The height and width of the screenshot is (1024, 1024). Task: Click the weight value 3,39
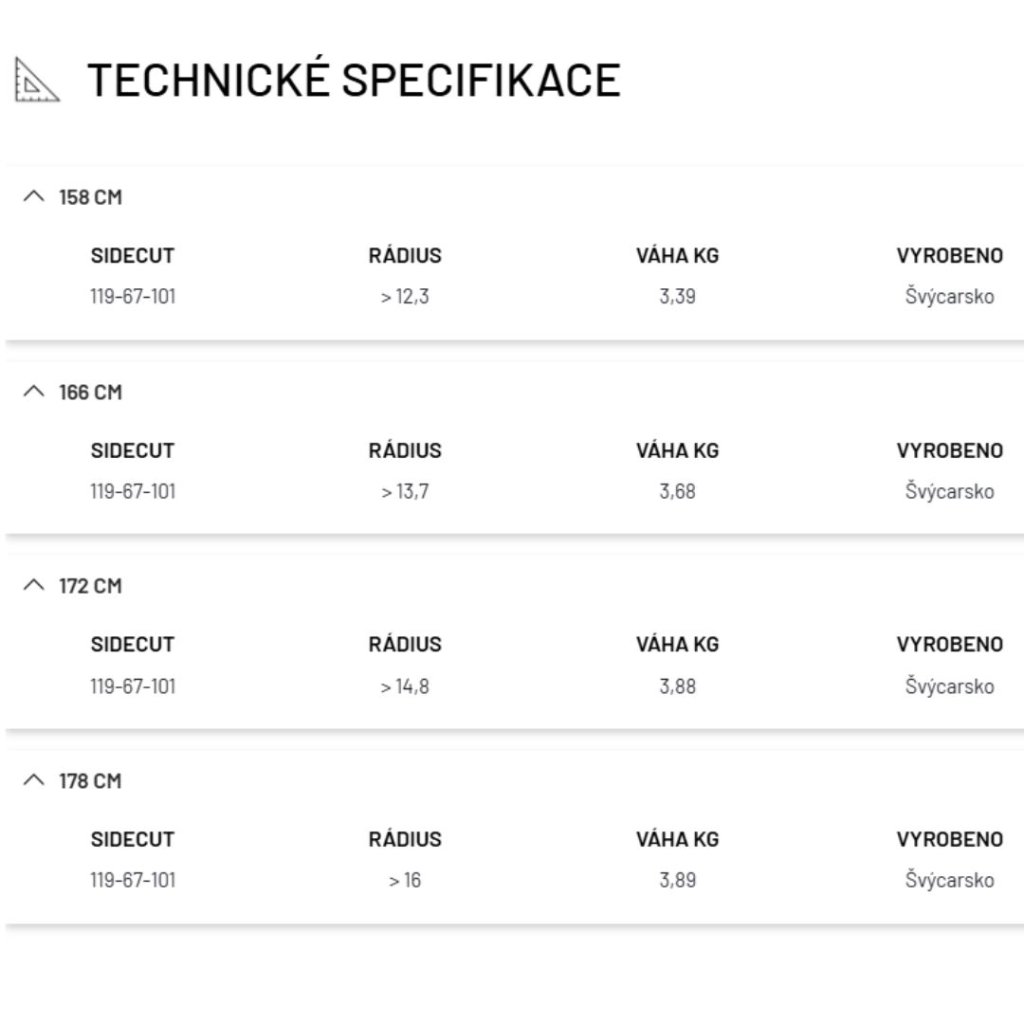(x=677, y=297)
